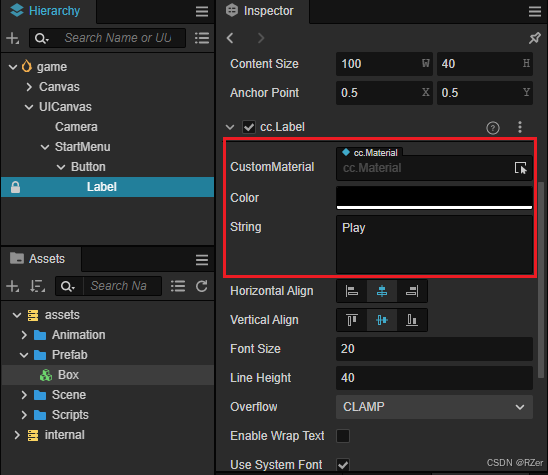The image size is (548, 475).
Task: Switch to the Assets tab
Action: tap(41, 259)
